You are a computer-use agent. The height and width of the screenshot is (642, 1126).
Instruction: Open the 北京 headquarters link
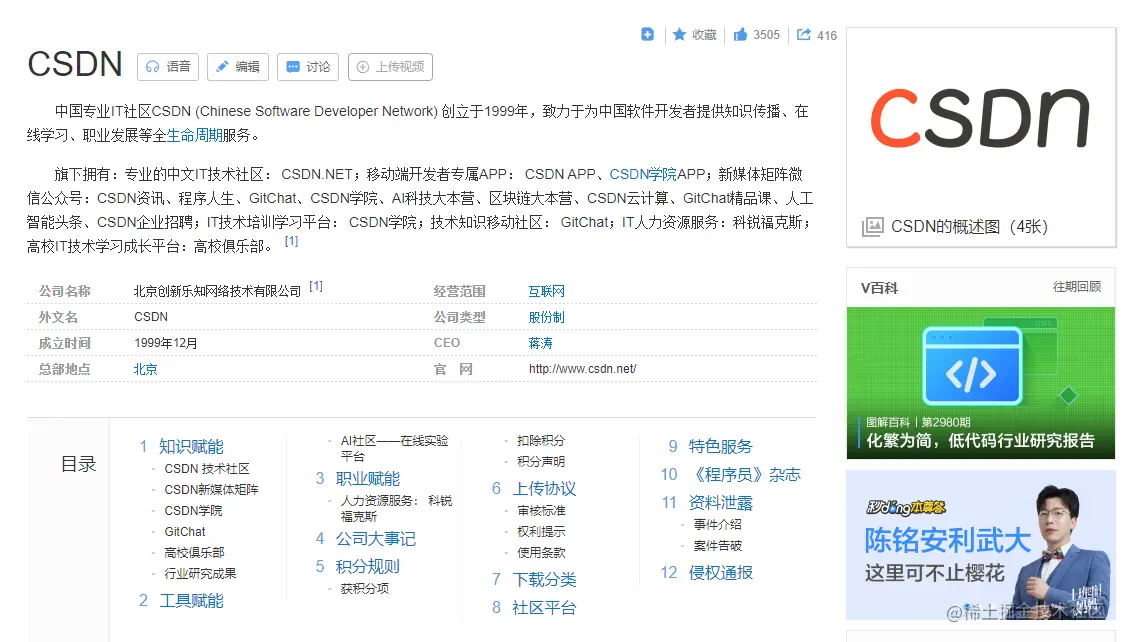click(146, 369)
